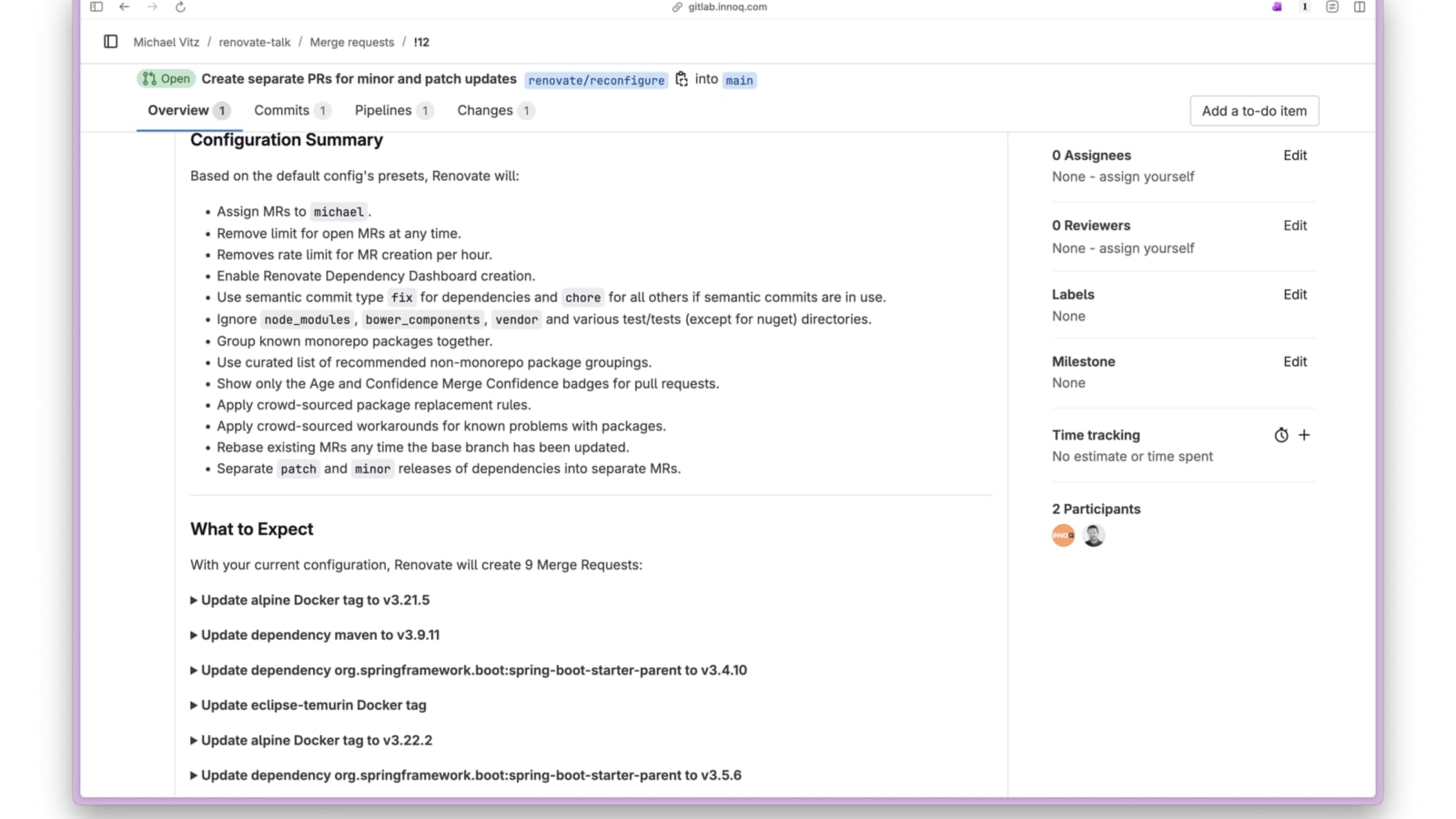Click the gitlab.innoq.com address bar
This screenshot has height=819, width=1456.
(720, 7)
